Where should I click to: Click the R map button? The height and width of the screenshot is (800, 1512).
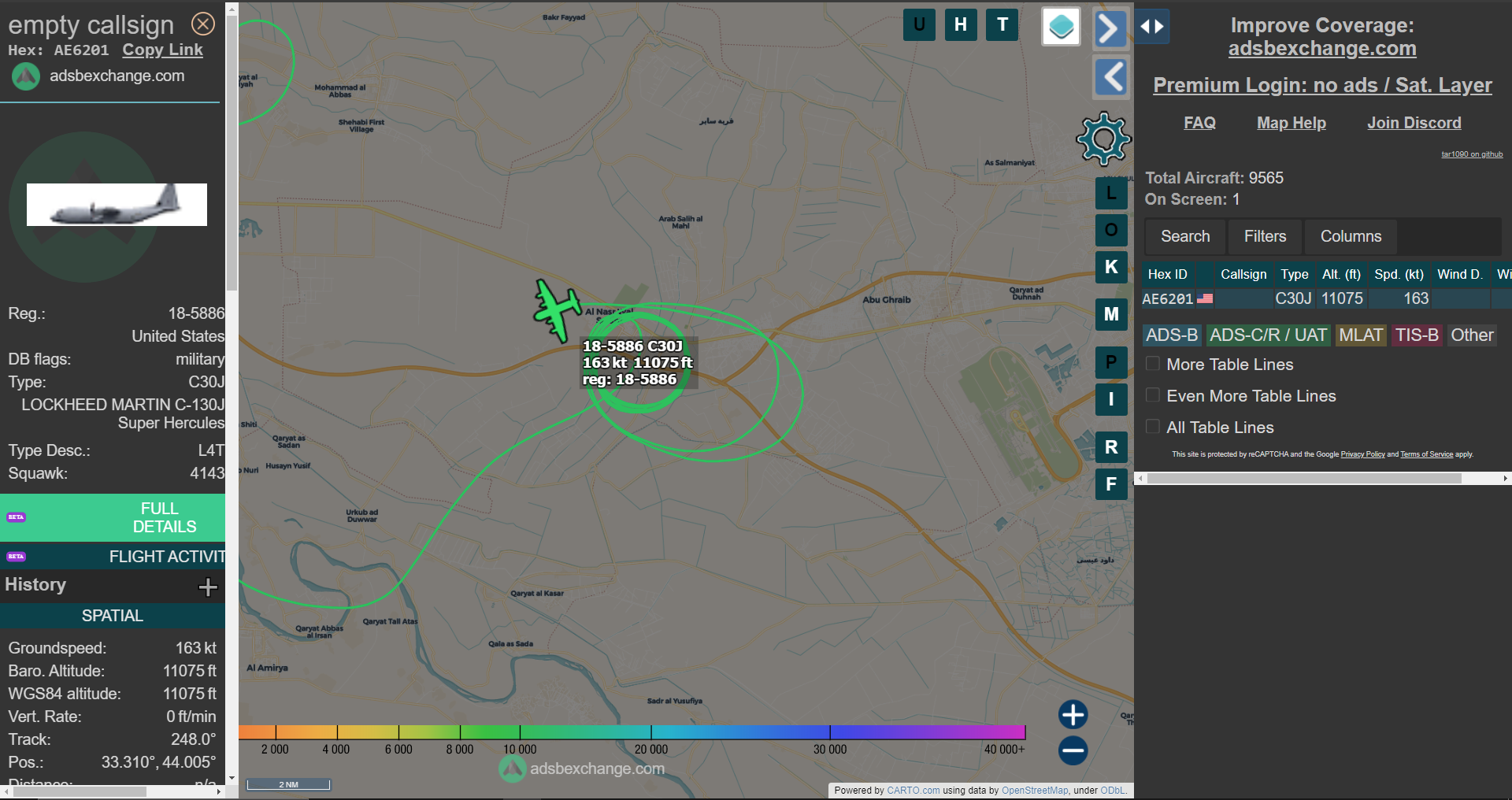pyautogui.click(x=1111, y=447)
